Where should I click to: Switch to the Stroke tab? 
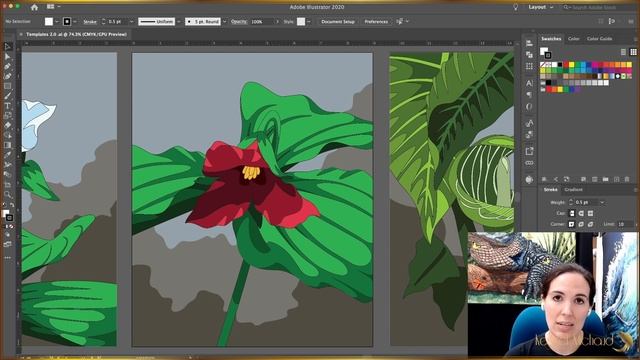pos(550,190)
